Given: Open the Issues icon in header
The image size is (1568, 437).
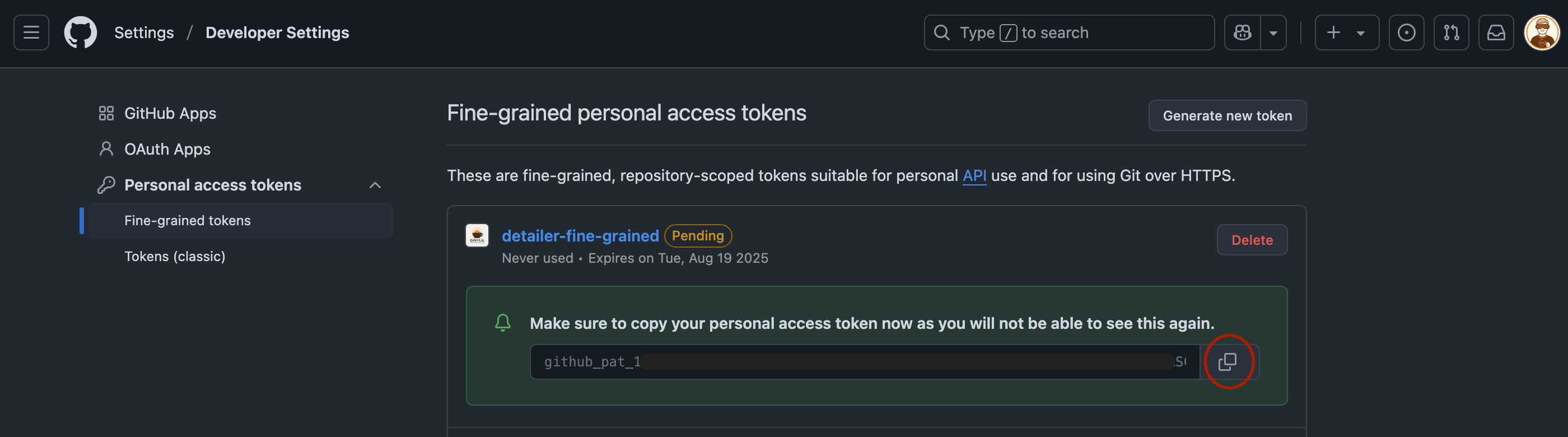Looking at the screenshot, I should [1406, 33].
